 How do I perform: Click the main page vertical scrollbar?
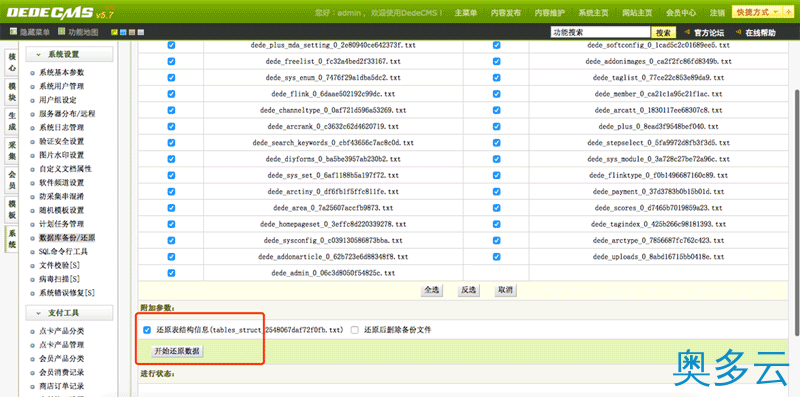796,212
